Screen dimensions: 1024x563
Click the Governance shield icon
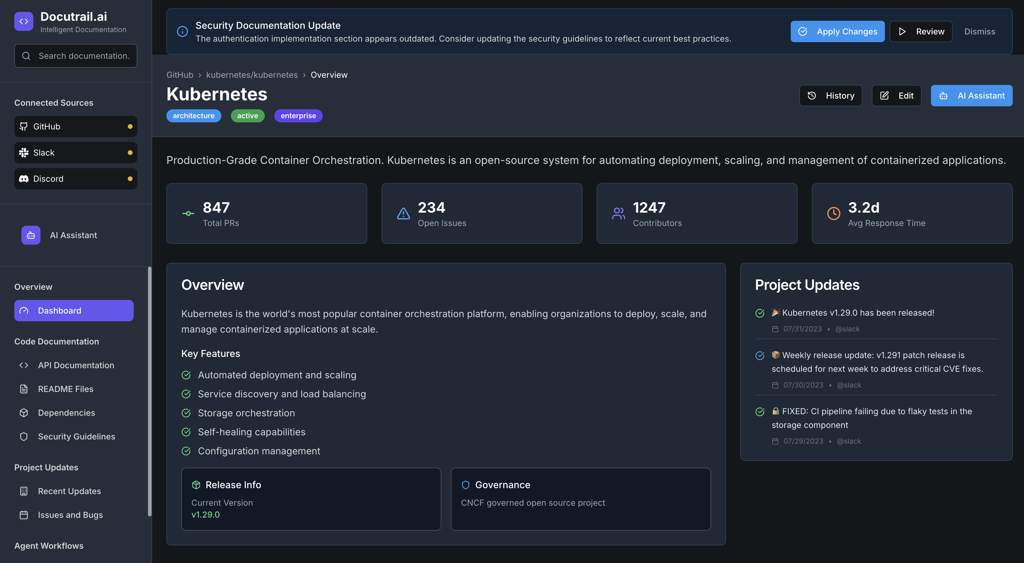coord(466,485)
